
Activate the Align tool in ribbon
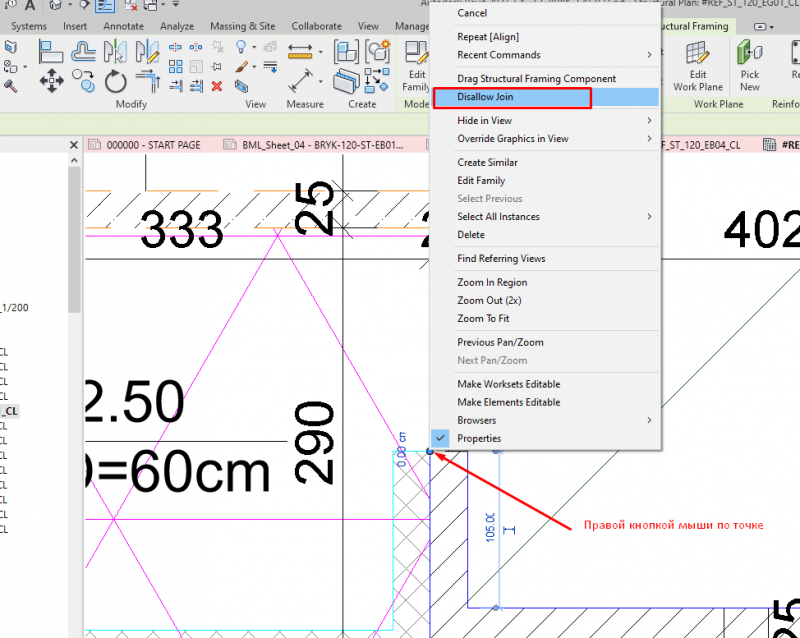point(51,51)
